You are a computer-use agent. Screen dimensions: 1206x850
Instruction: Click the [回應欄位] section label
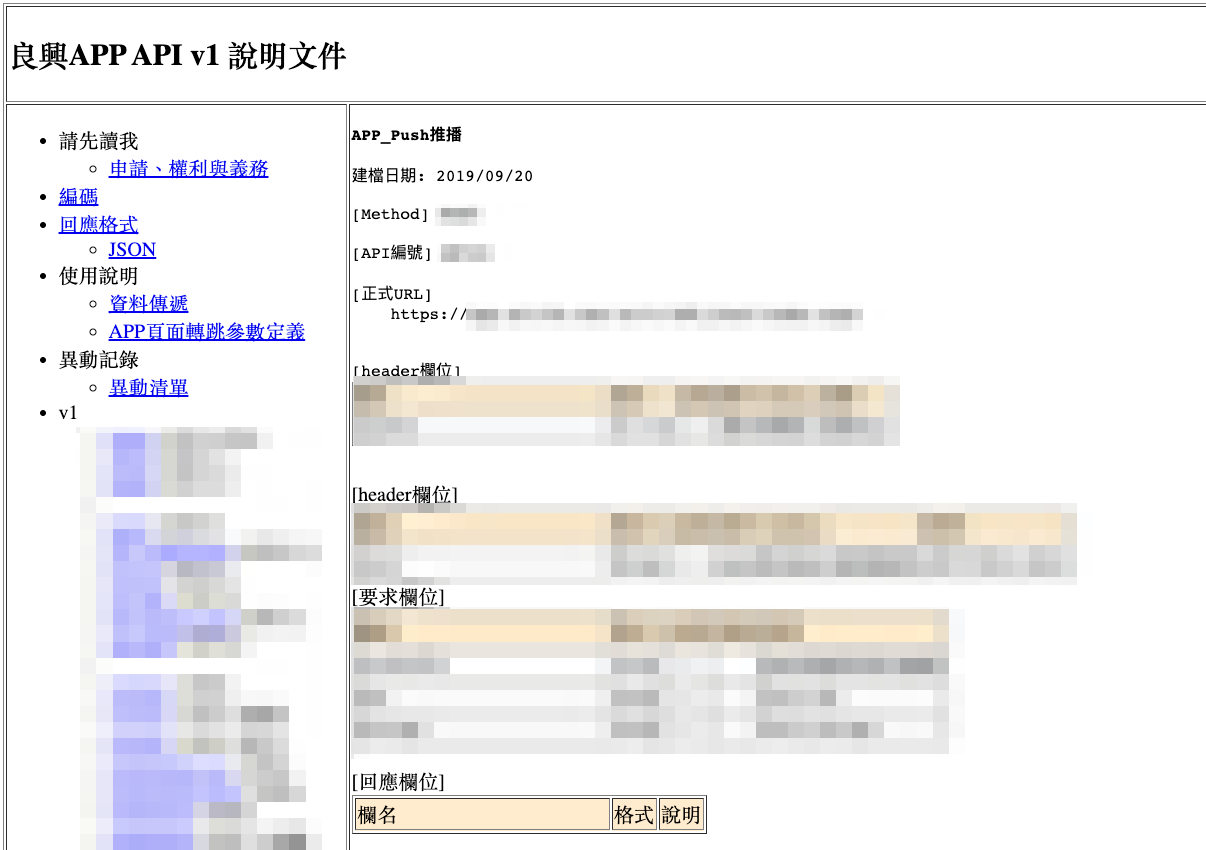(398, 782)
